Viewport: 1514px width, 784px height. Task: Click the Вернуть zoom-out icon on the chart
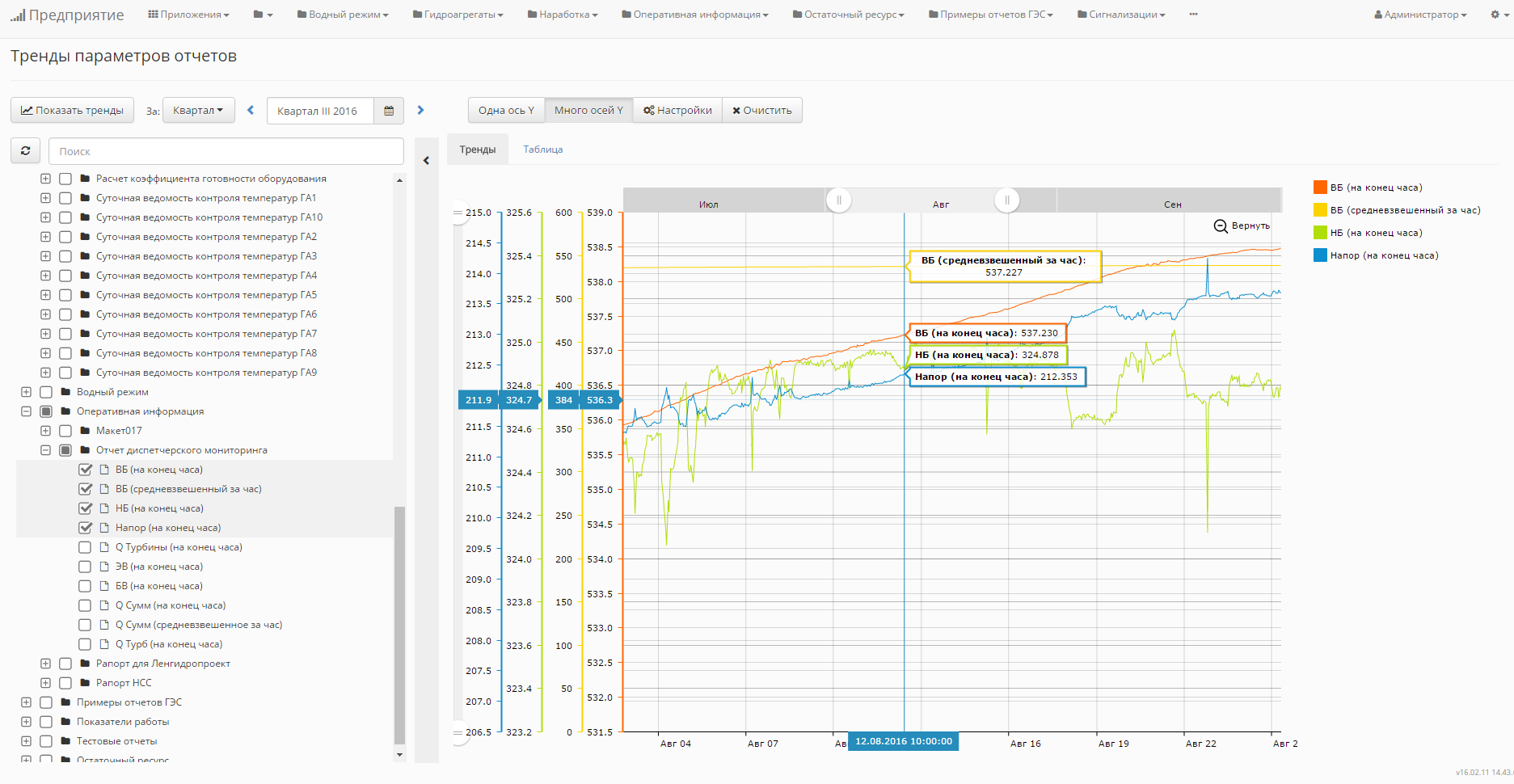point(1221,226)
